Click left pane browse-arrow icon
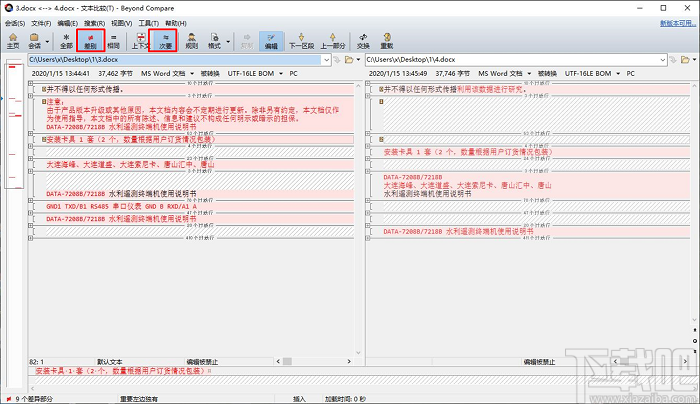 click(x=338, y=60)
